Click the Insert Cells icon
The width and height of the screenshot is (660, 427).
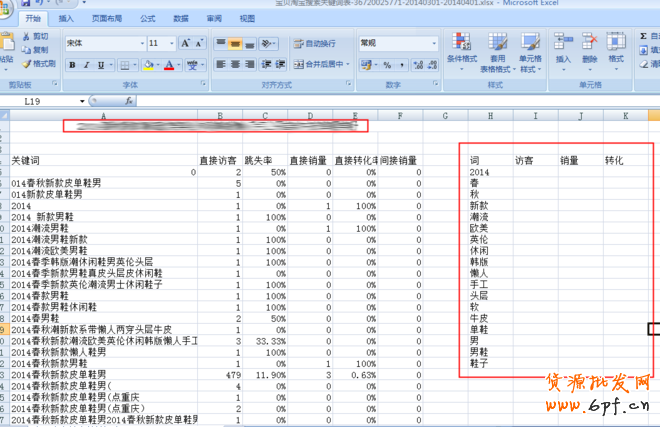(x=563, y=43)
